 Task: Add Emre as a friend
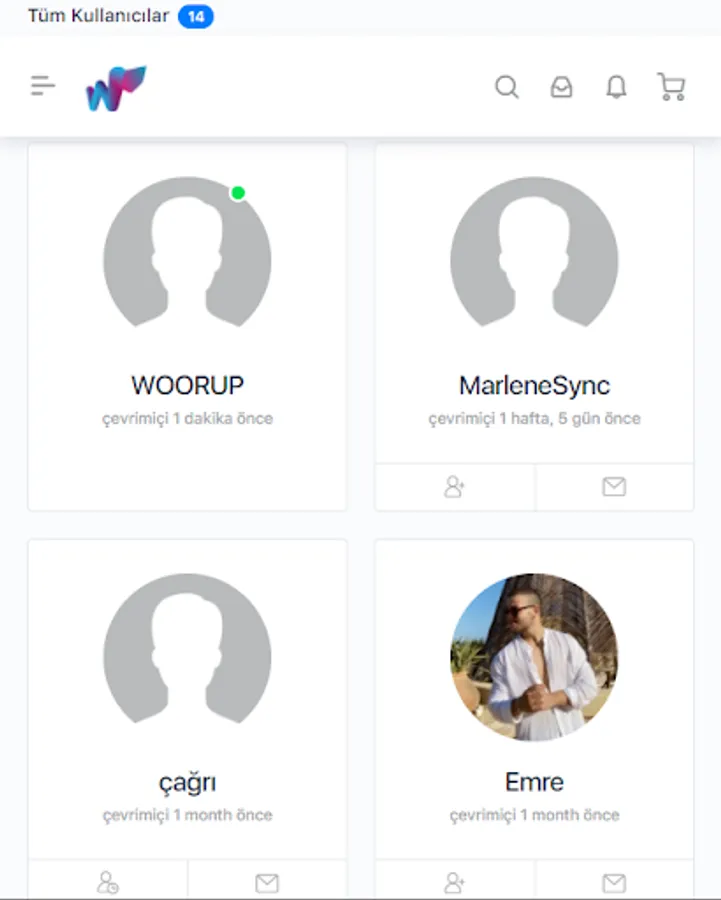(455, 882)
